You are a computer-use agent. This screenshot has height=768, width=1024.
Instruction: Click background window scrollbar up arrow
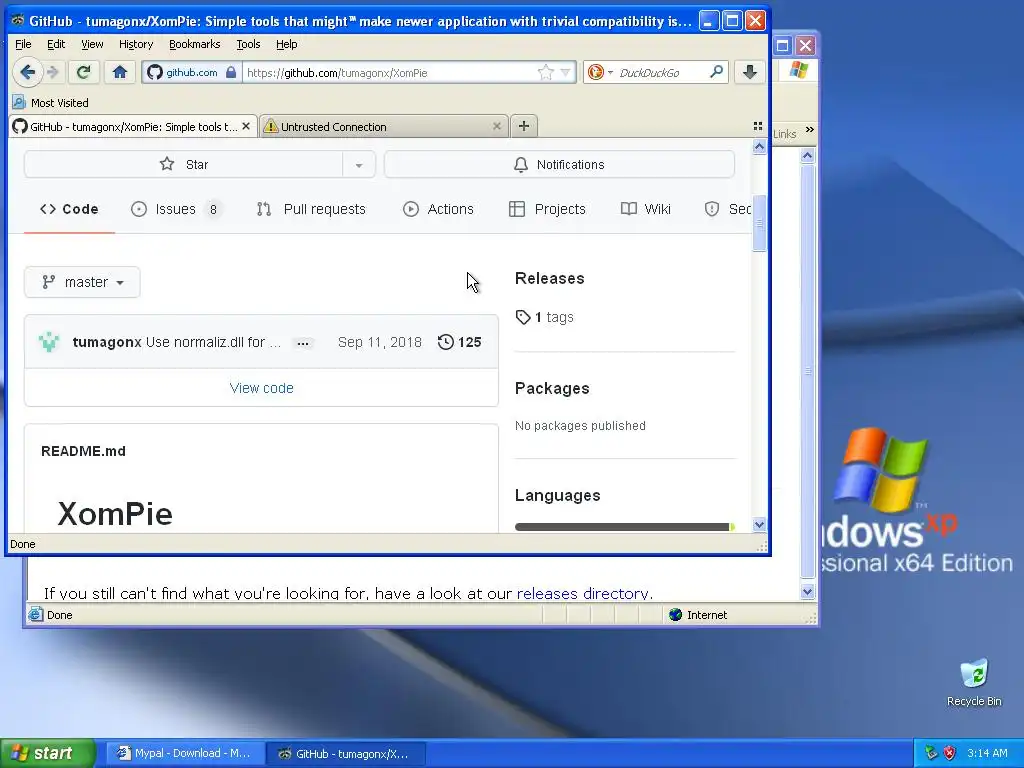click(807, 155)
